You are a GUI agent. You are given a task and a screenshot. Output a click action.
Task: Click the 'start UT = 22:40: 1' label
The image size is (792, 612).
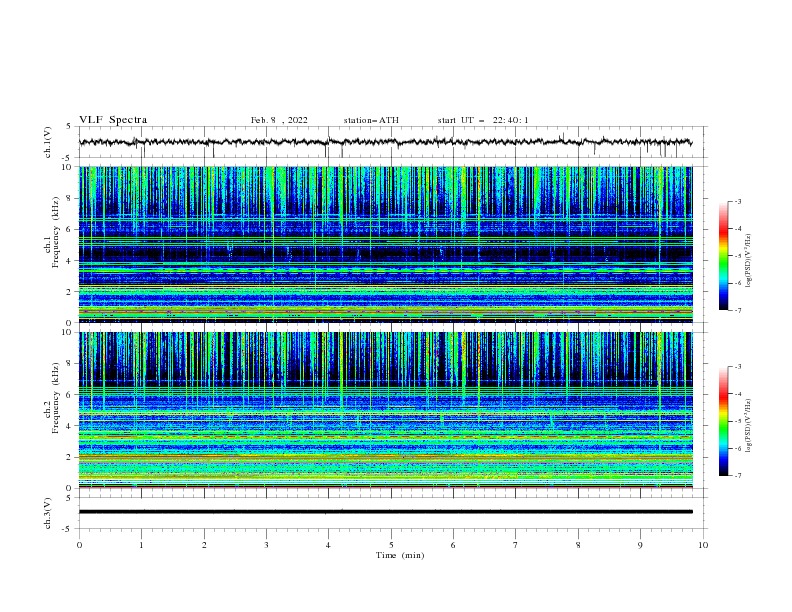483,120
